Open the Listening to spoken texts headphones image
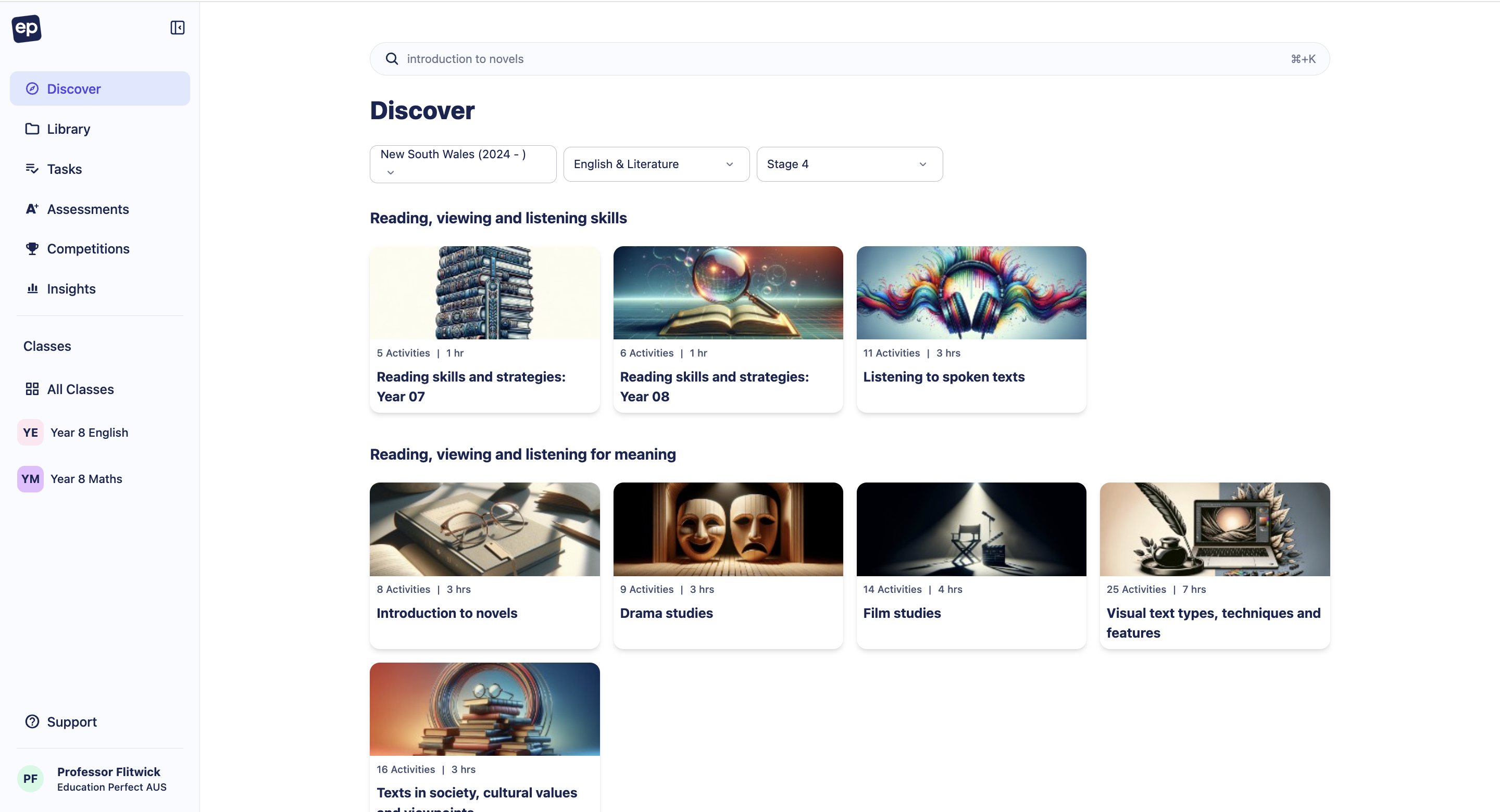This screenshot has width=1500, height=812. [x=971, y=292]
